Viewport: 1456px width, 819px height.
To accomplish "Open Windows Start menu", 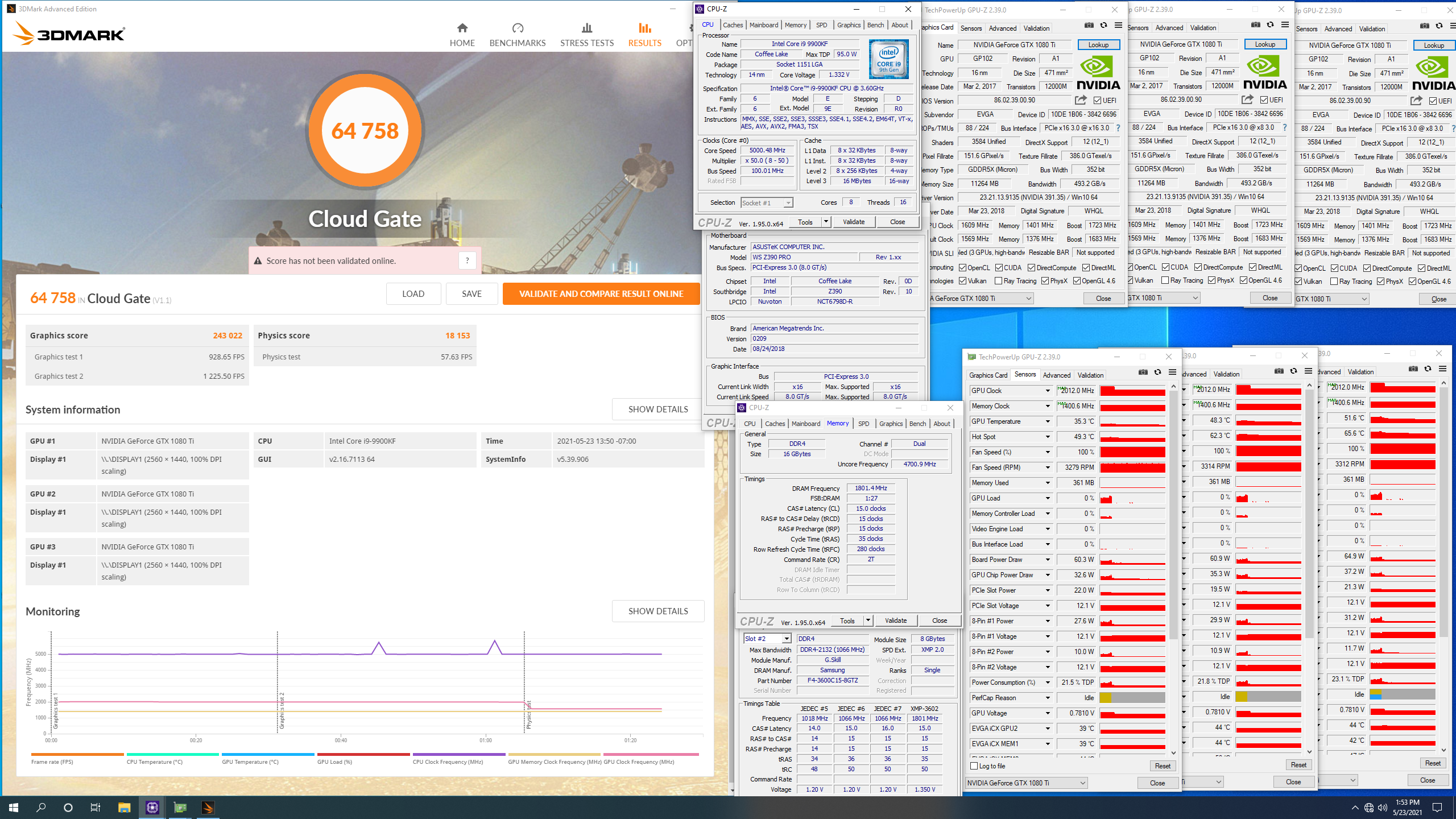I will click(14, 807).
